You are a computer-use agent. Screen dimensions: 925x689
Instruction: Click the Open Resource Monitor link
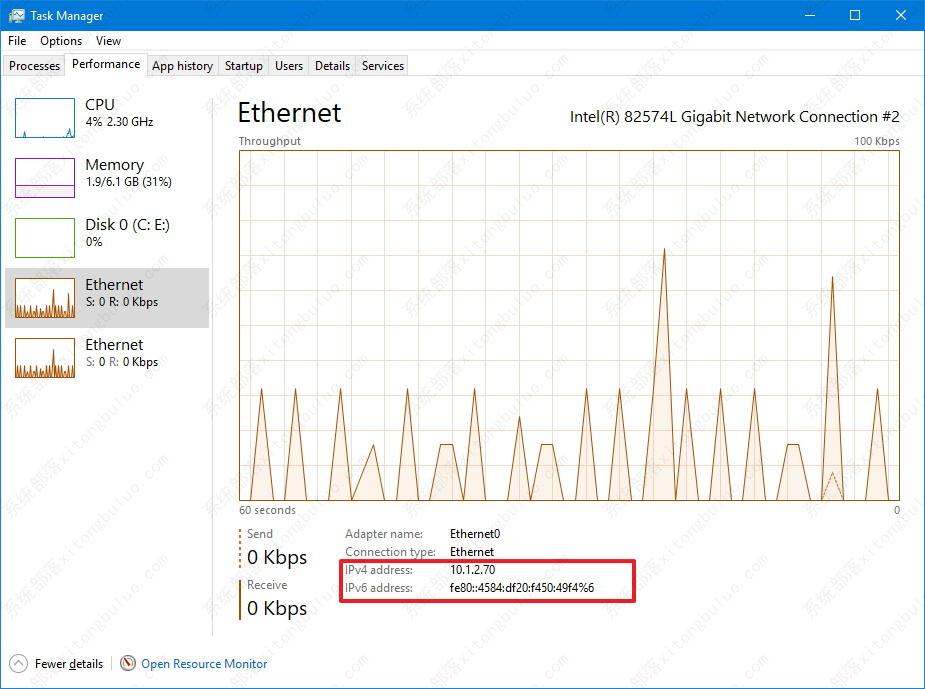pyautogui.click(x=203, y=663)
